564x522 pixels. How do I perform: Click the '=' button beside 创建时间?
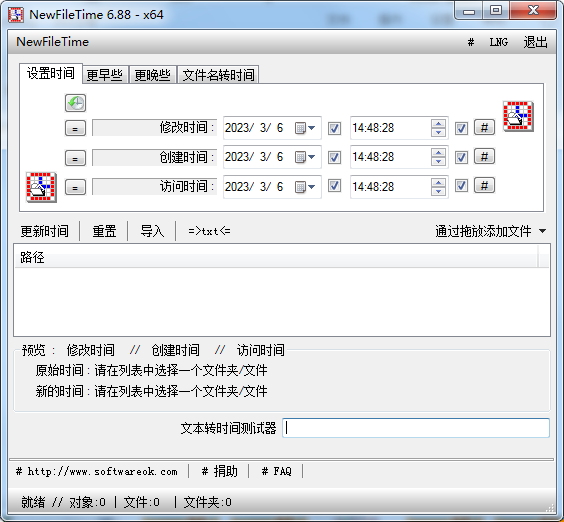(75, 158)
